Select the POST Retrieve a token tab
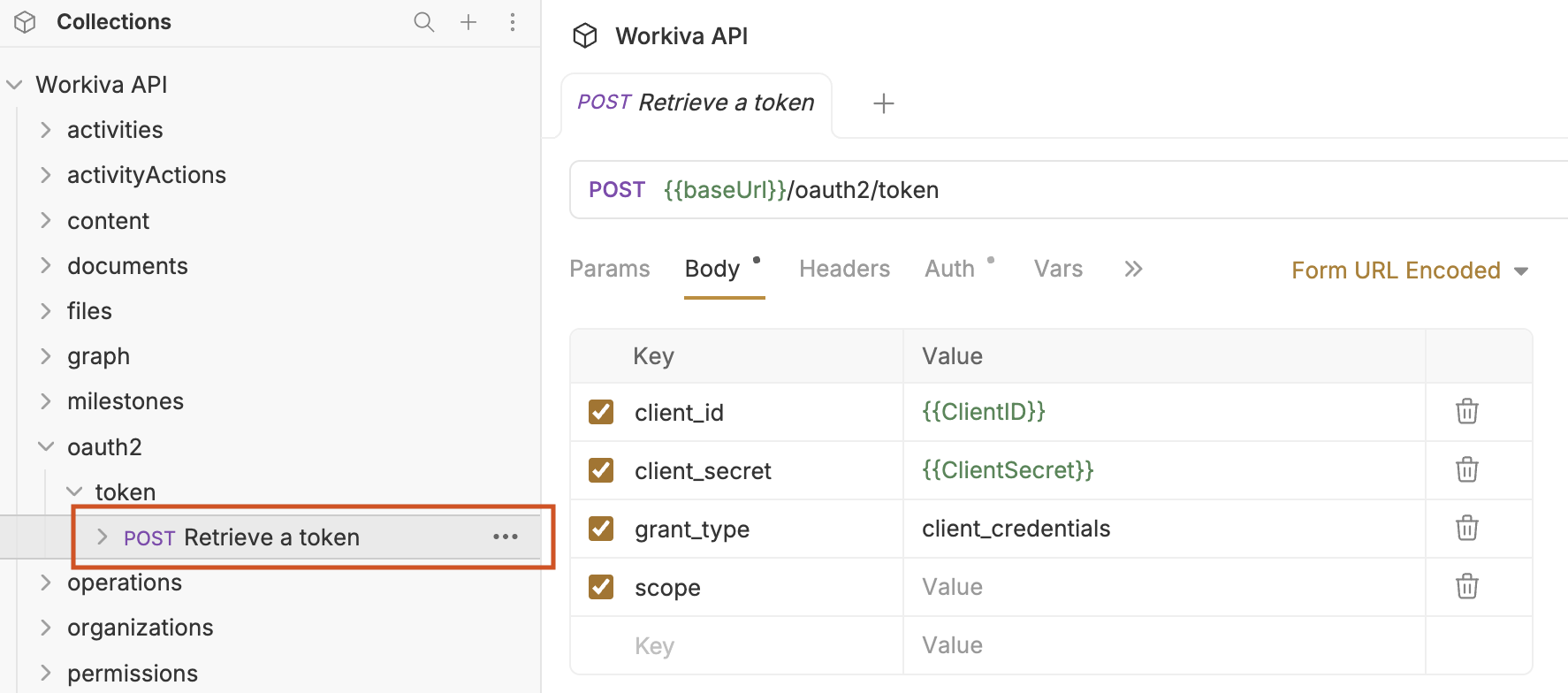This screenshot has height=693, width=1568. click(696, 103)
